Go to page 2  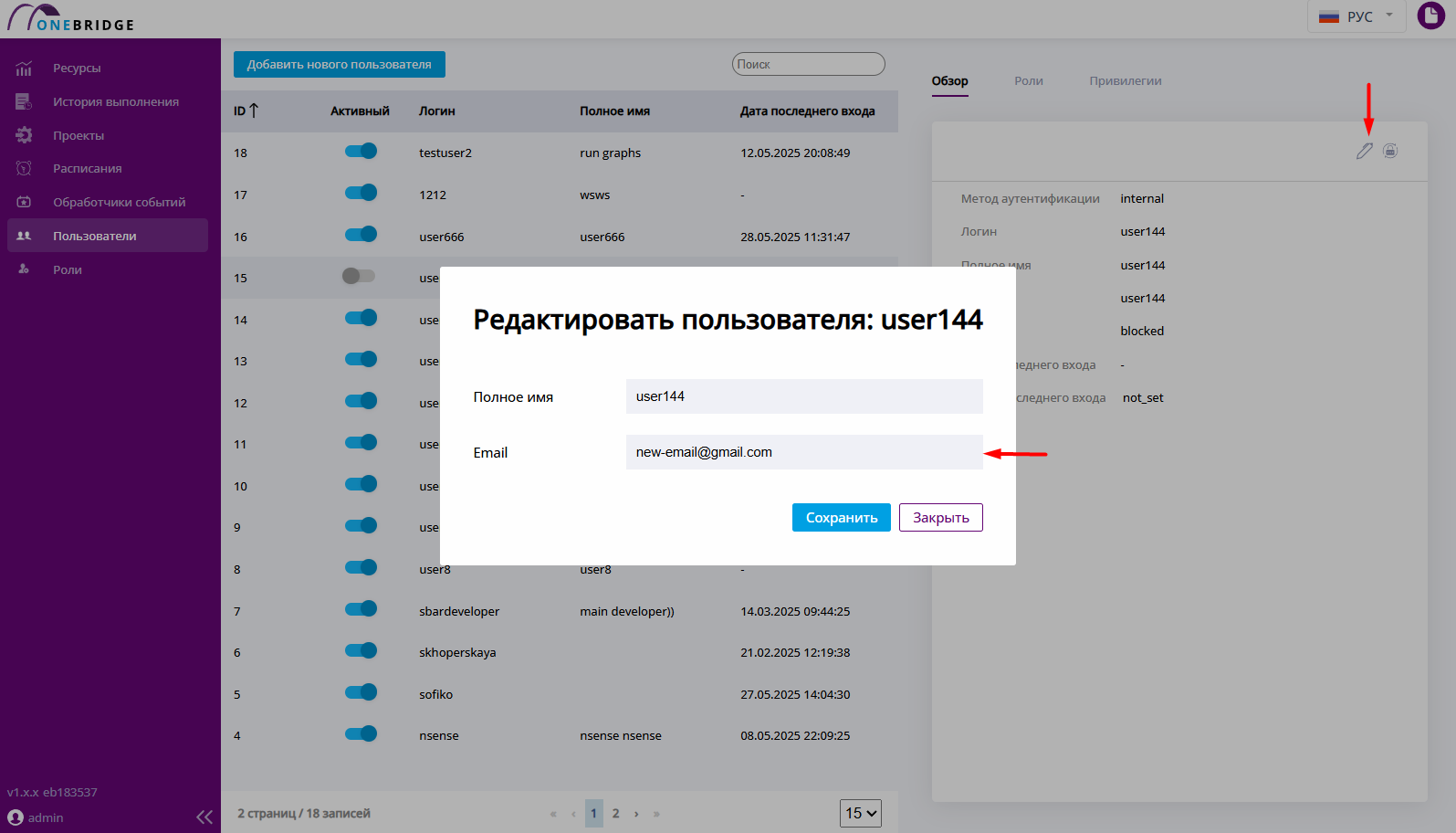click(x=616, y=814)
